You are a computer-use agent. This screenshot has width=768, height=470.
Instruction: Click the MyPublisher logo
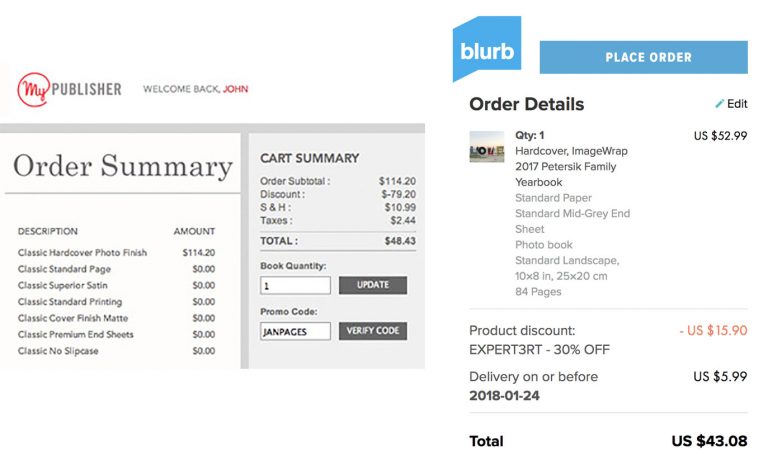tap(70, 89)
